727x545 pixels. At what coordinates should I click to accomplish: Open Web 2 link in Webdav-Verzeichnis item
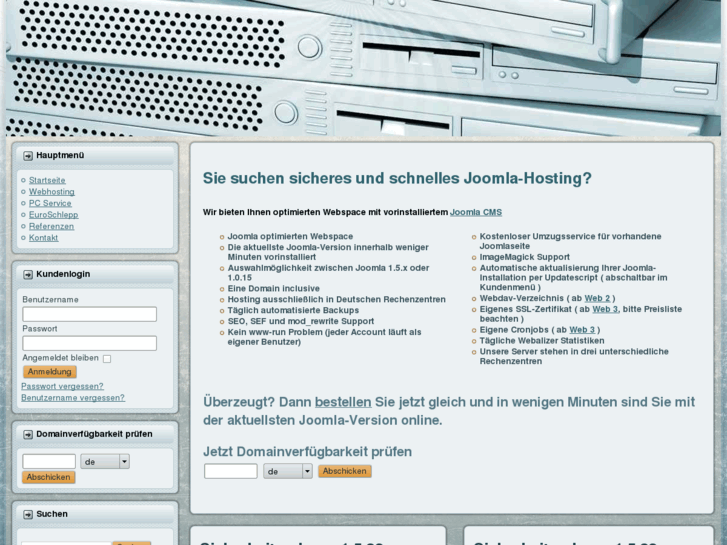coord(597,298)
